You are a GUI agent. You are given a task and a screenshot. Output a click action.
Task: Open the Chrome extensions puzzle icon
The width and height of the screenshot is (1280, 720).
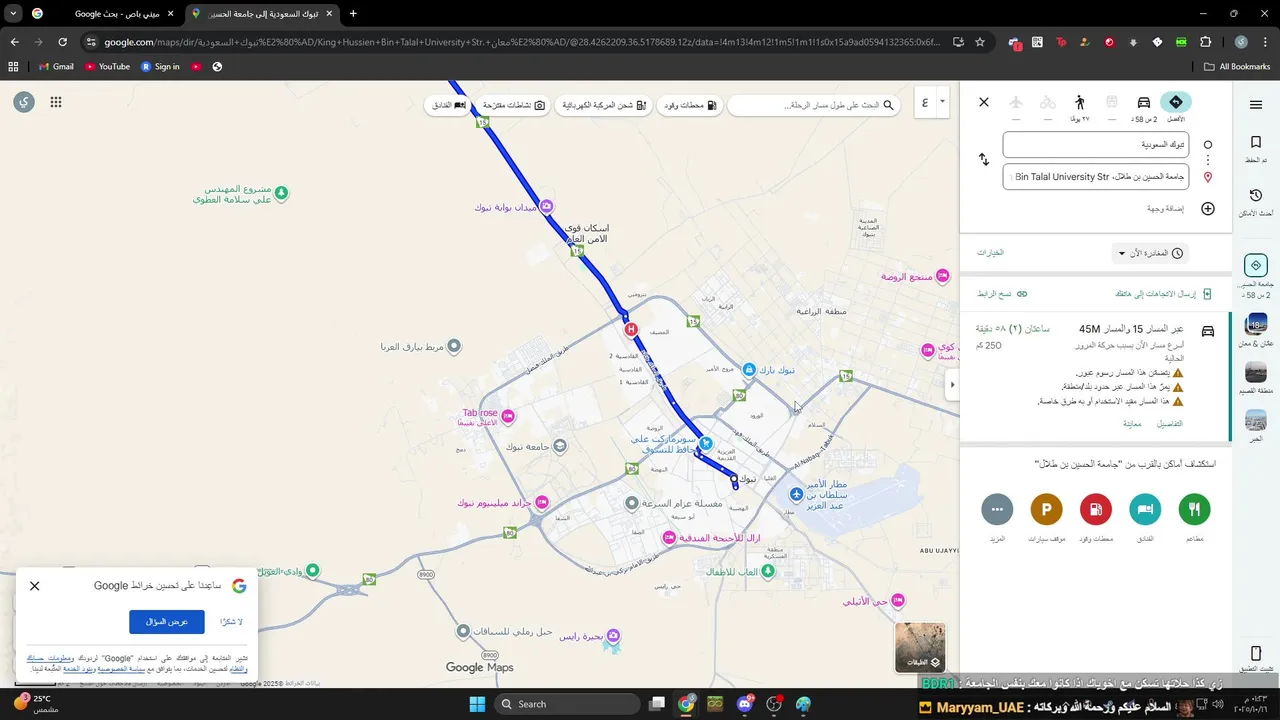coord(1205,42)
